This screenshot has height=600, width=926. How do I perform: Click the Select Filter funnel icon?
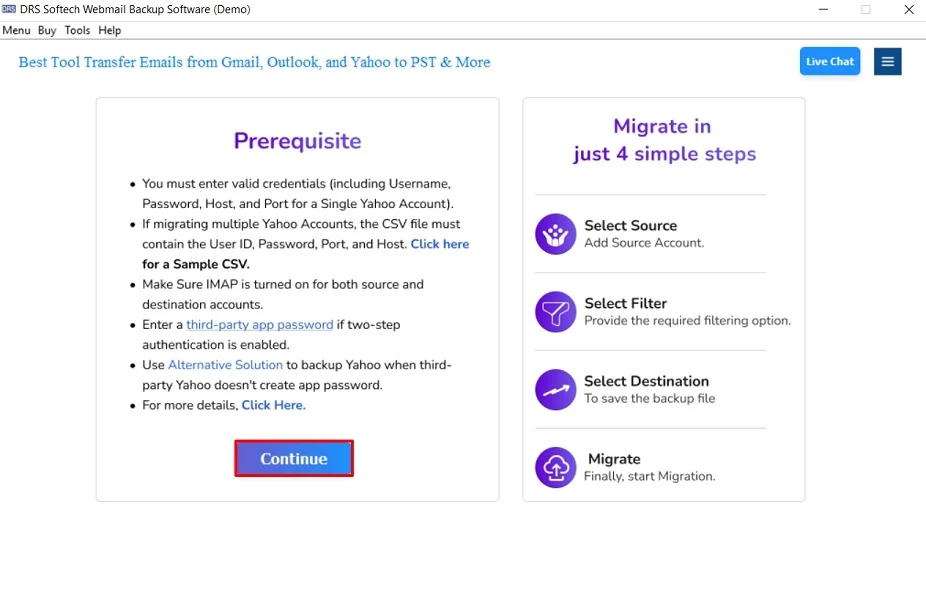555,312
